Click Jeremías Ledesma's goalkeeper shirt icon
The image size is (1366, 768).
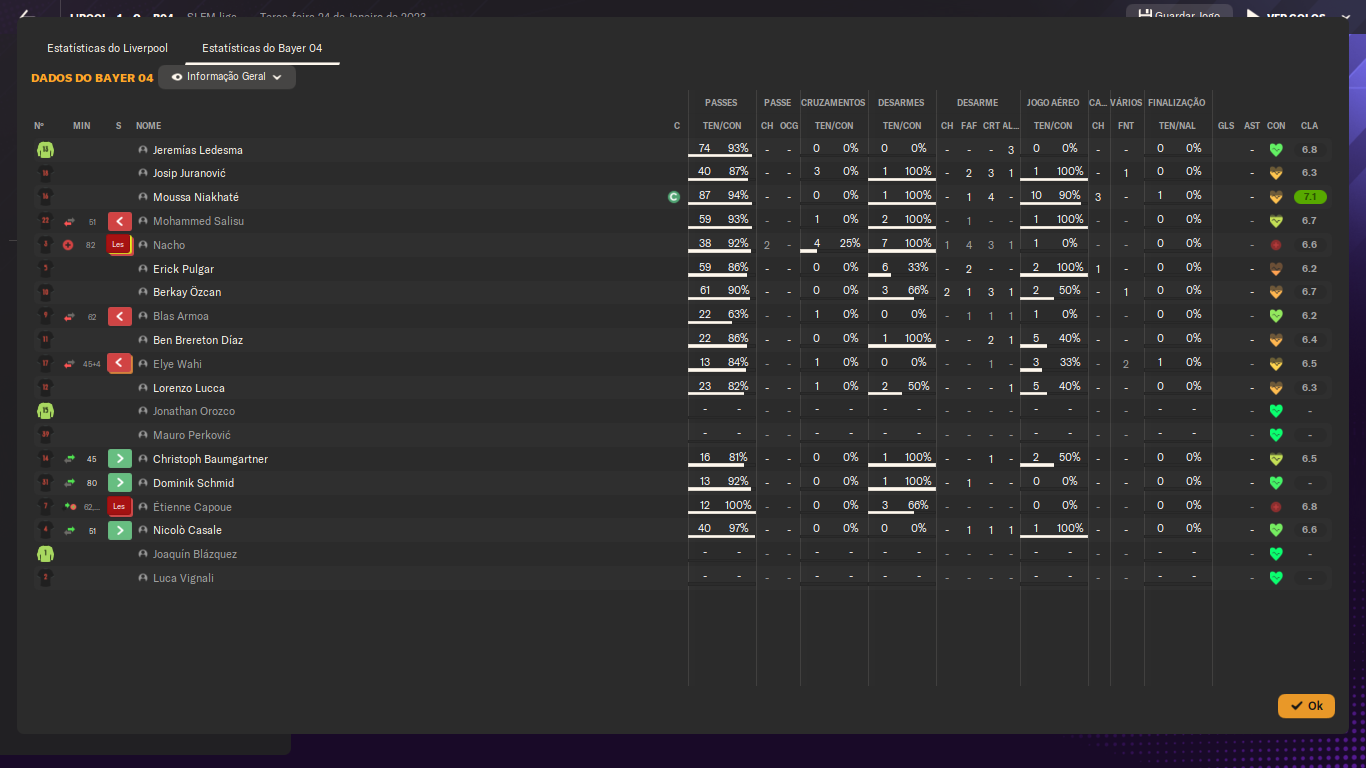click(x=45, y=150)
